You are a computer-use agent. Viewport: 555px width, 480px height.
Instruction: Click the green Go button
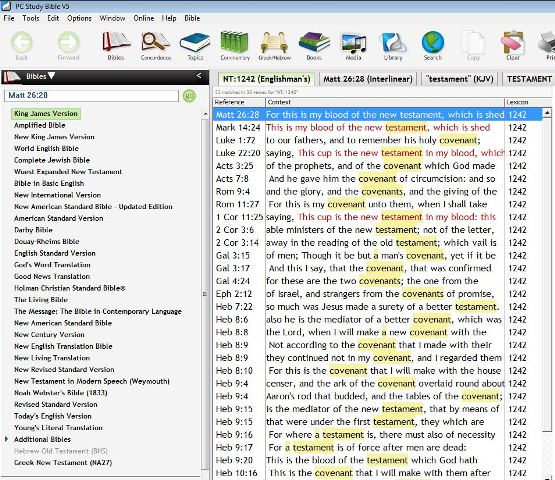(189, 96)
